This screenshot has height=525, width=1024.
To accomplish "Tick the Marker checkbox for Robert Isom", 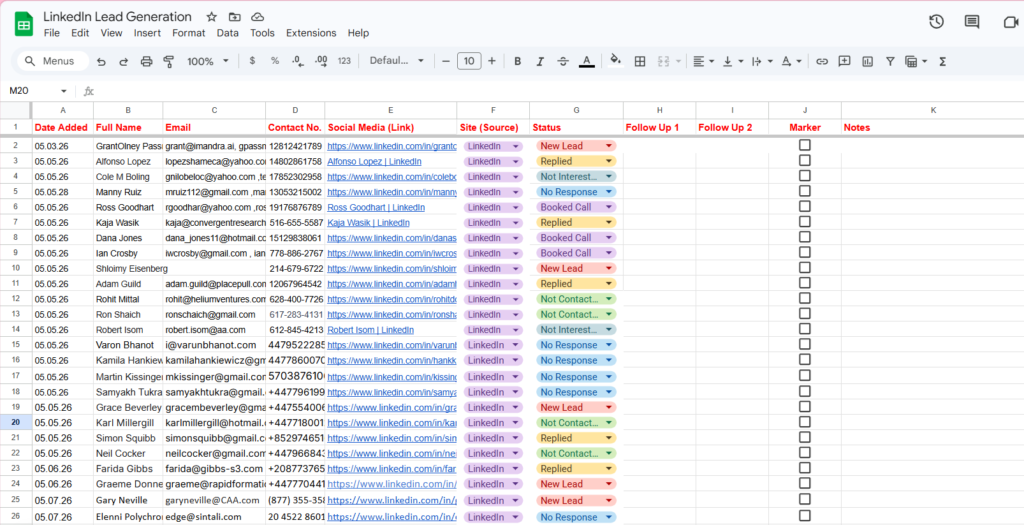I will [x=805, y=329].
